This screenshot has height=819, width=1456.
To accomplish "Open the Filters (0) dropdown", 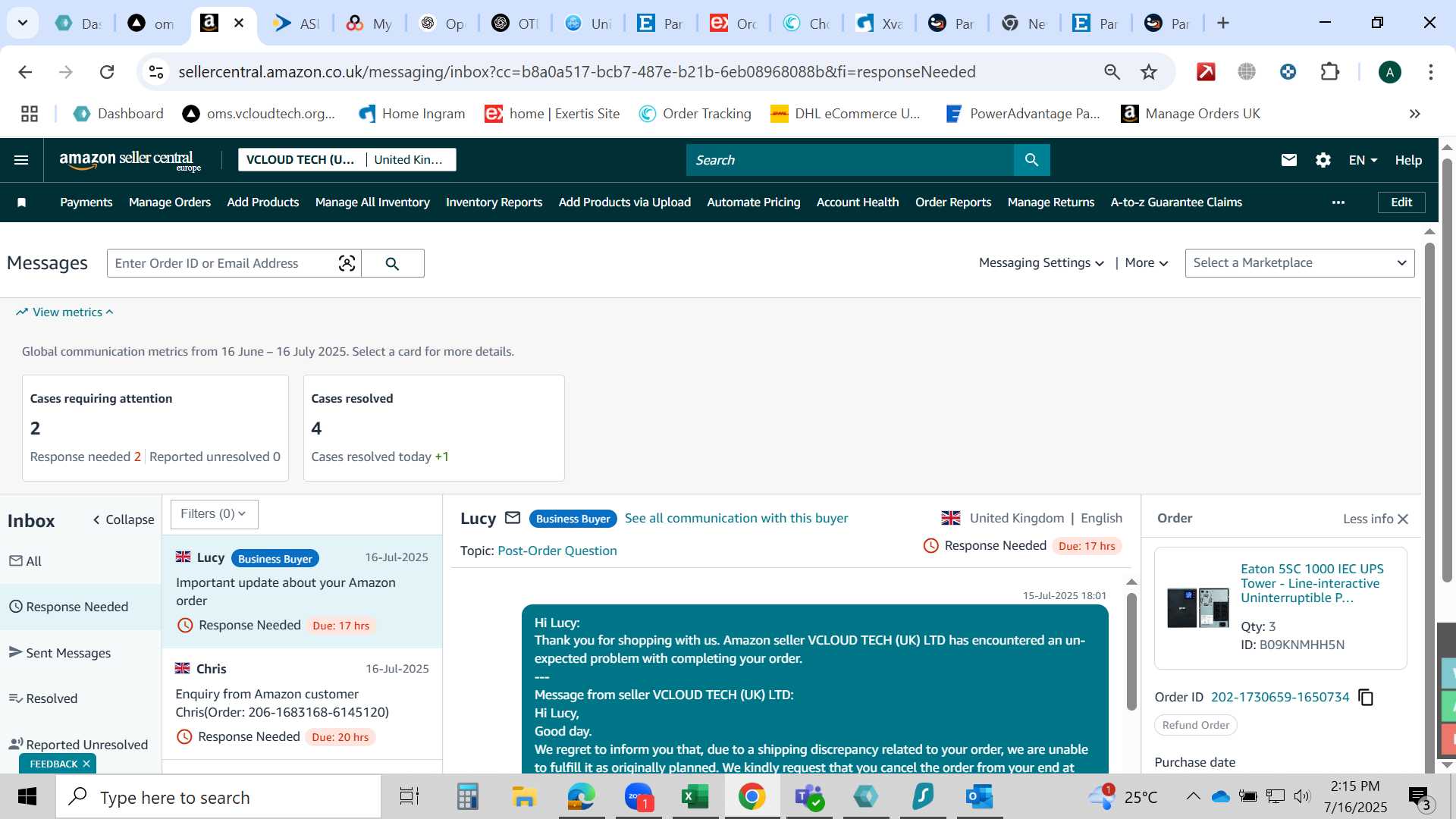I will pyautogui.click(x=214, y=514).
